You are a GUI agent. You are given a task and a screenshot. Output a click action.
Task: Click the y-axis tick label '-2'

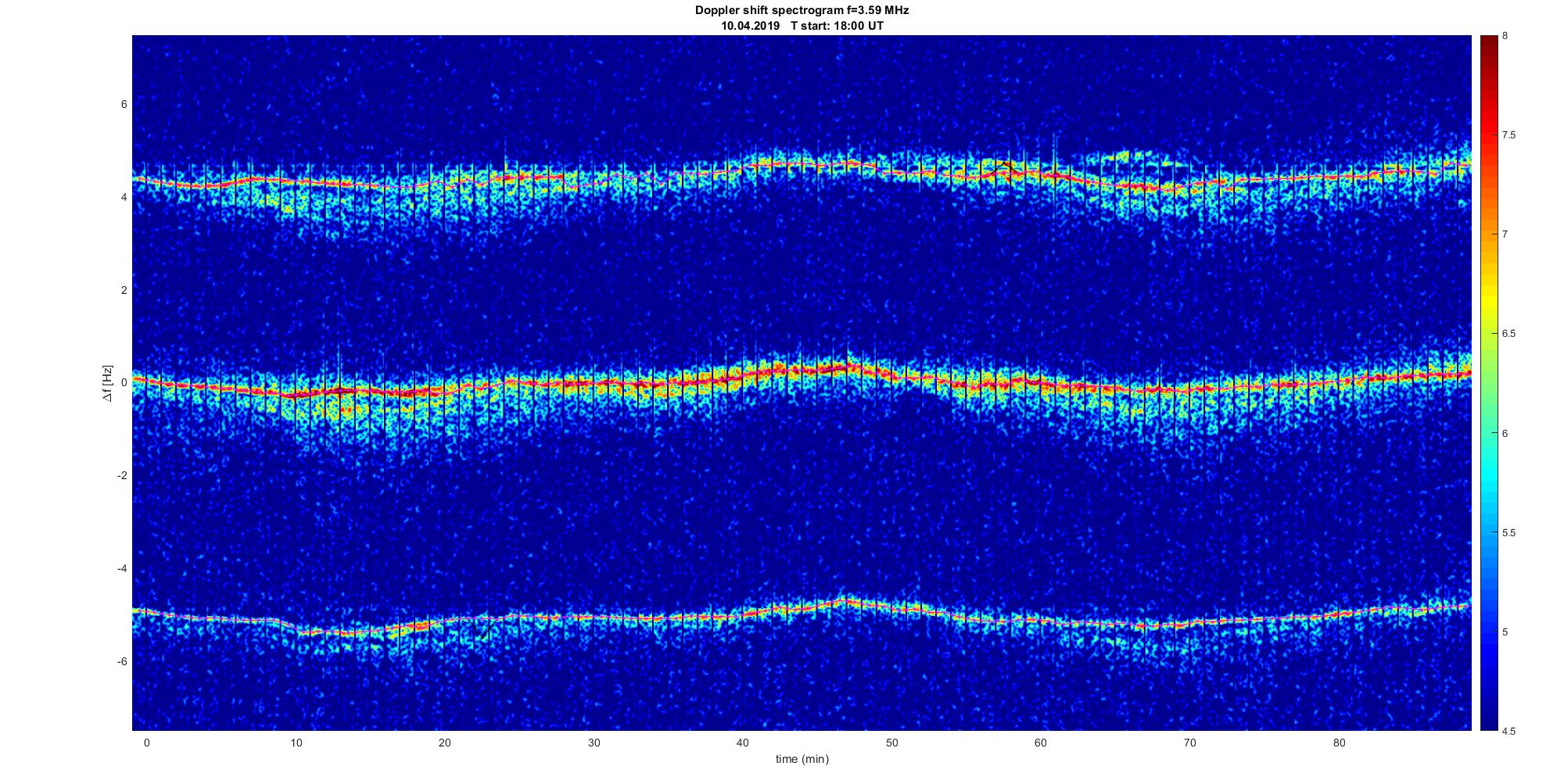122,476
